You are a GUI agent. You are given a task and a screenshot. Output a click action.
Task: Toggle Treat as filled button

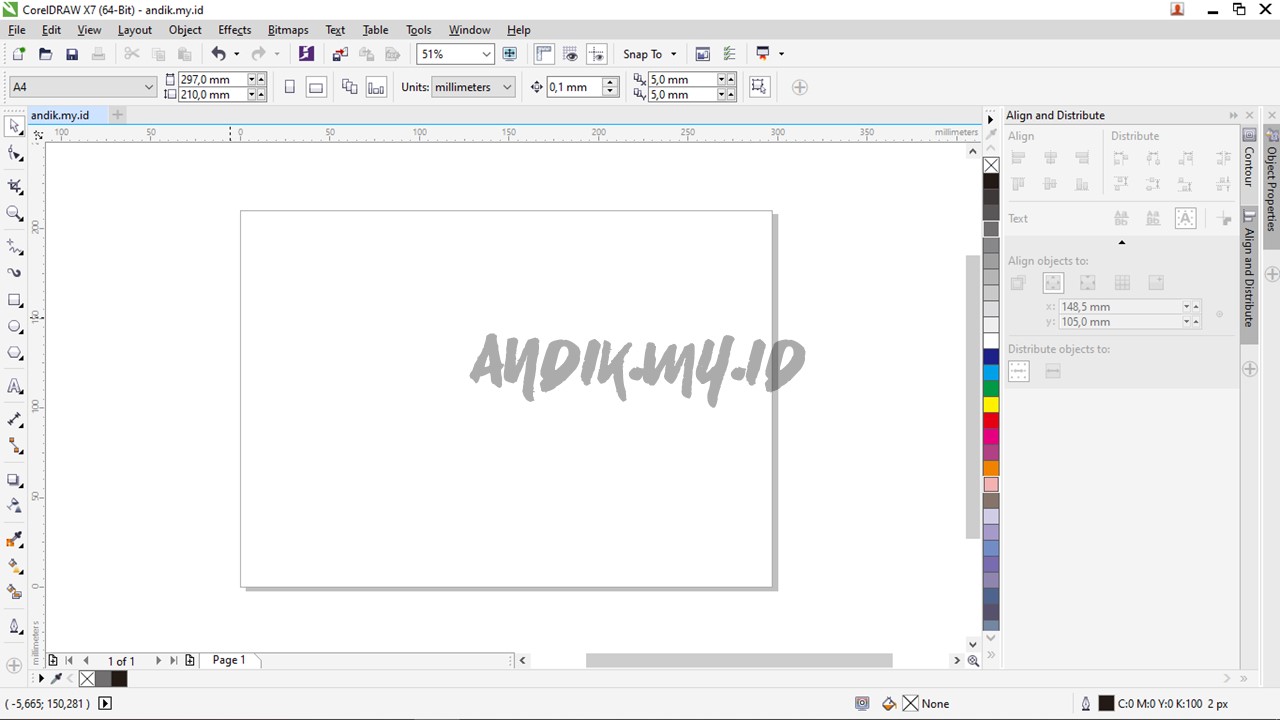759,87
